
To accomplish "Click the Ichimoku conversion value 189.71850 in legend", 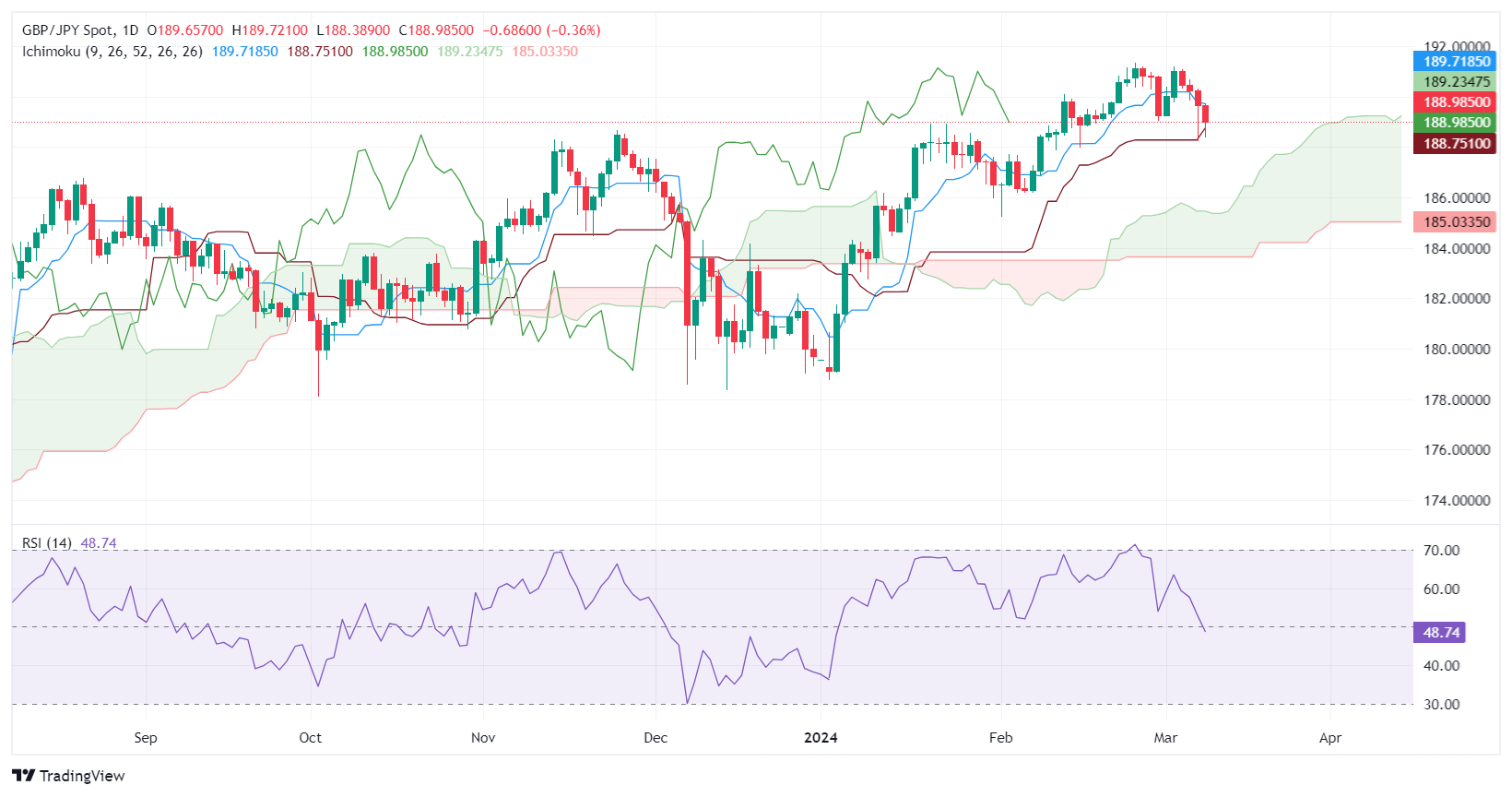I will click(244, 52).
